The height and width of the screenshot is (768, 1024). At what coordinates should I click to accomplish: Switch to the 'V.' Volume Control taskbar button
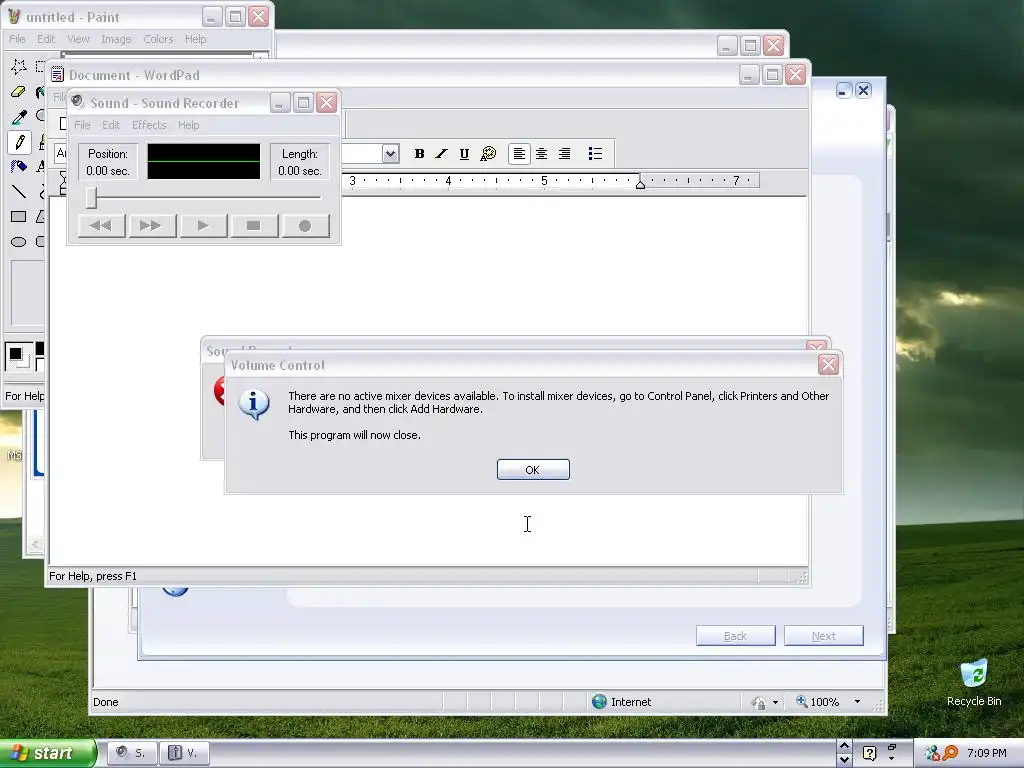(184, 753)
